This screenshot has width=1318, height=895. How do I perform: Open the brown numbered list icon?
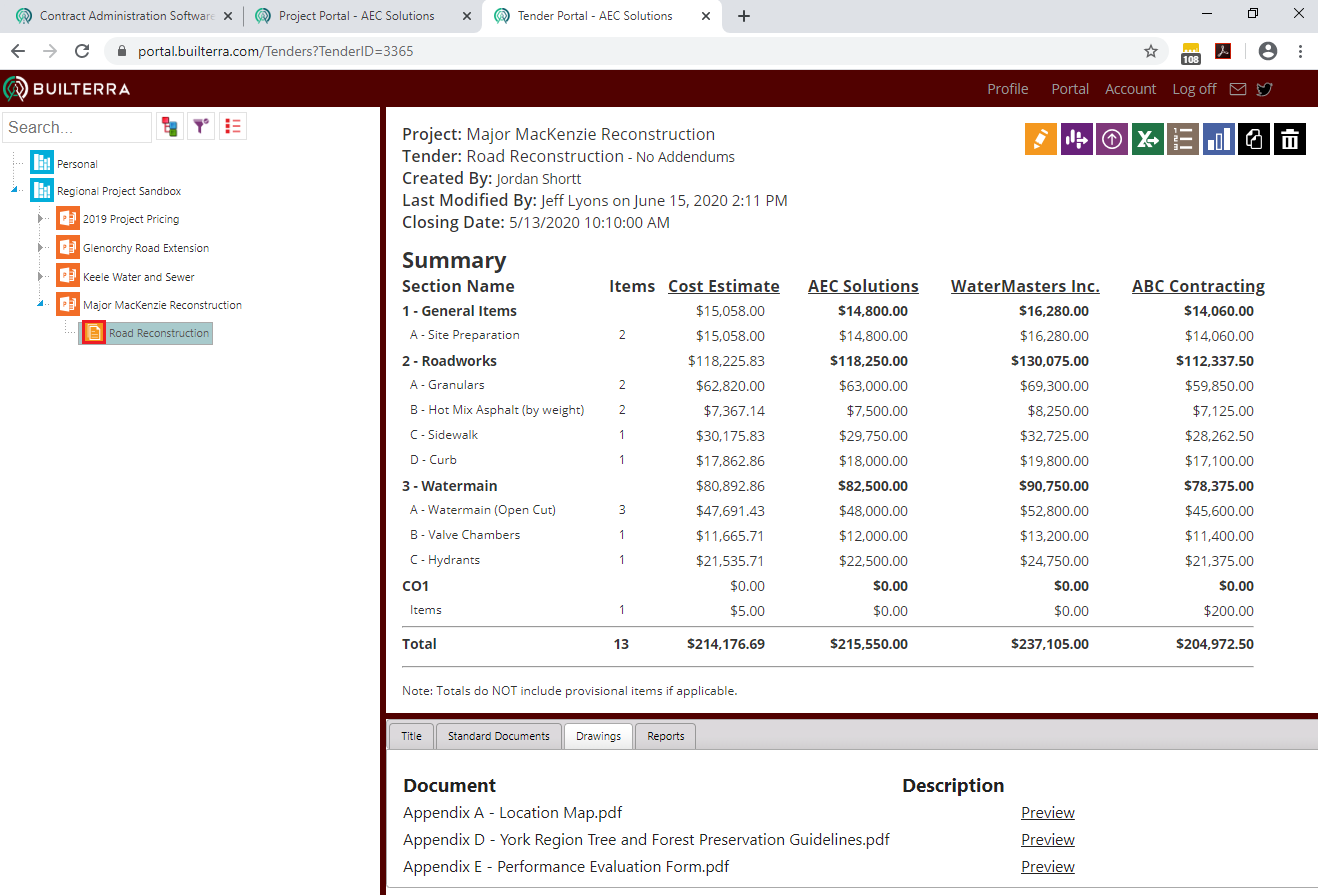coord(1183,139)
